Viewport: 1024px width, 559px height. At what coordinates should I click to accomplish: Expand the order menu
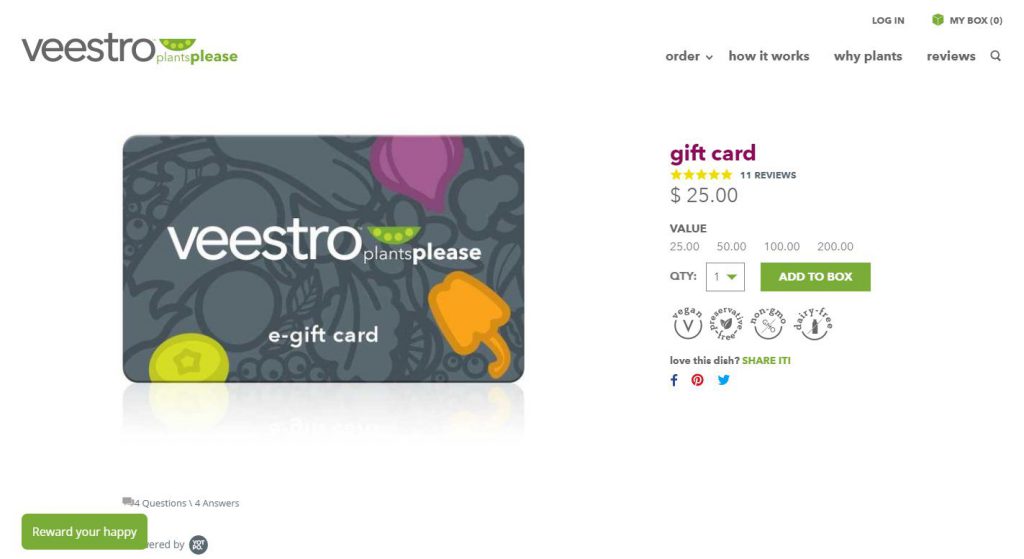[688, 56]
